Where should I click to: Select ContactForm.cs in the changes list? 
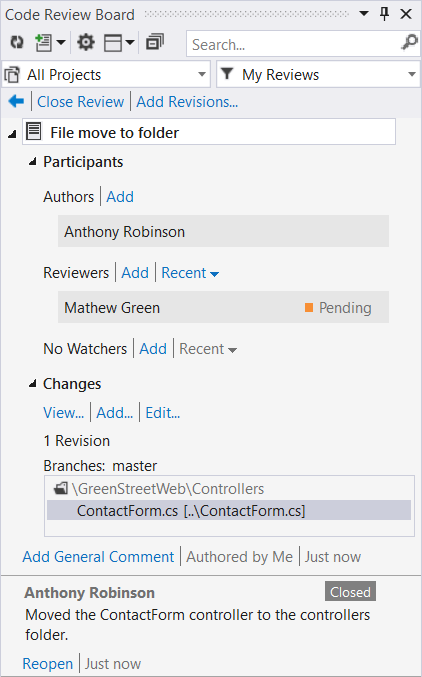click(229, 511)
